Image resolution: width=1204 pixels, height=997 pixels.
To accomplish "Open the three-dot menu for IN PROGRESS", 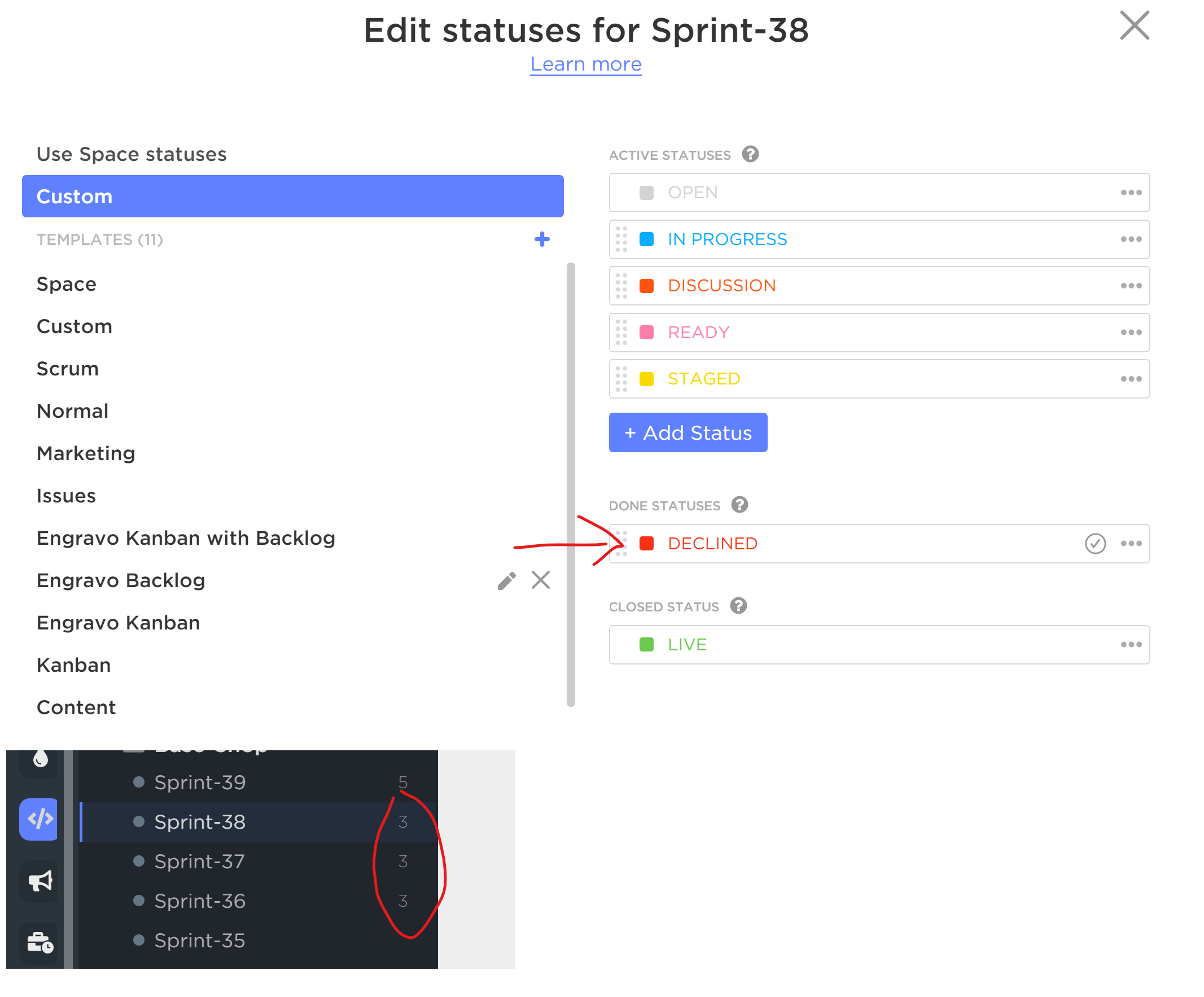I will coord(1131,239).
